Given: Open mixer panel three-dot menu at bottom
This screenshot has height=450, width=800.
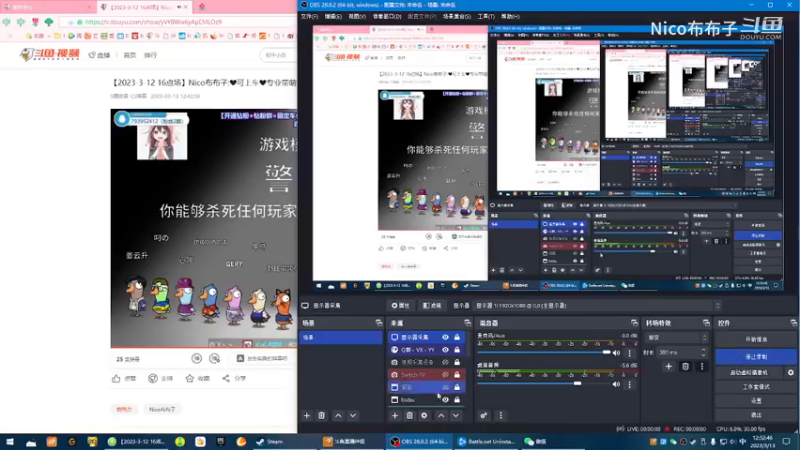Looking at the screenshot, I should point(501,415).
